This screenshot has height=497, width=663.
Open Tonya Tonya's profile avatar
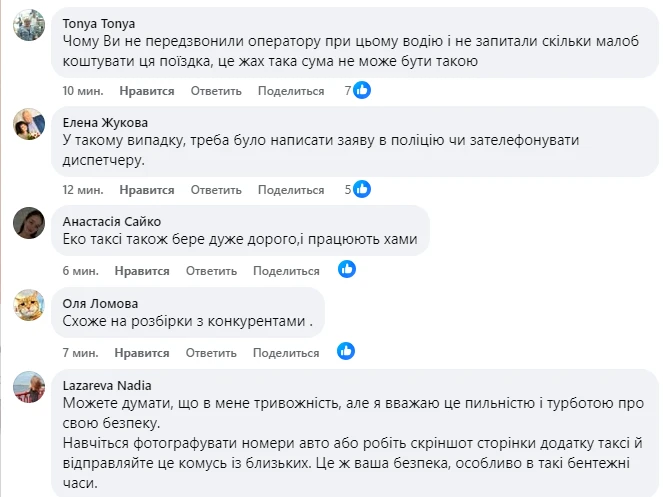click(27, 26)
